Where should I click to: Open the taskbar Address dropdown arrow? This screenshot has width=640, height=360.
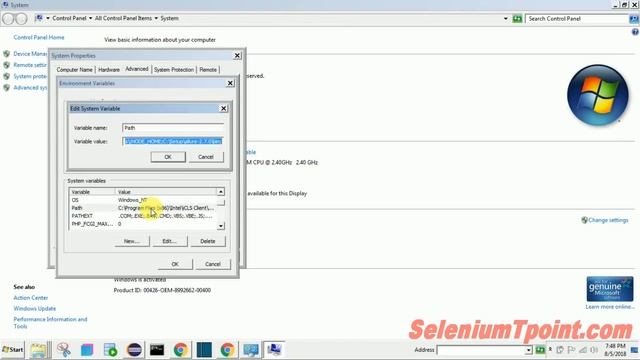[529, 350]
